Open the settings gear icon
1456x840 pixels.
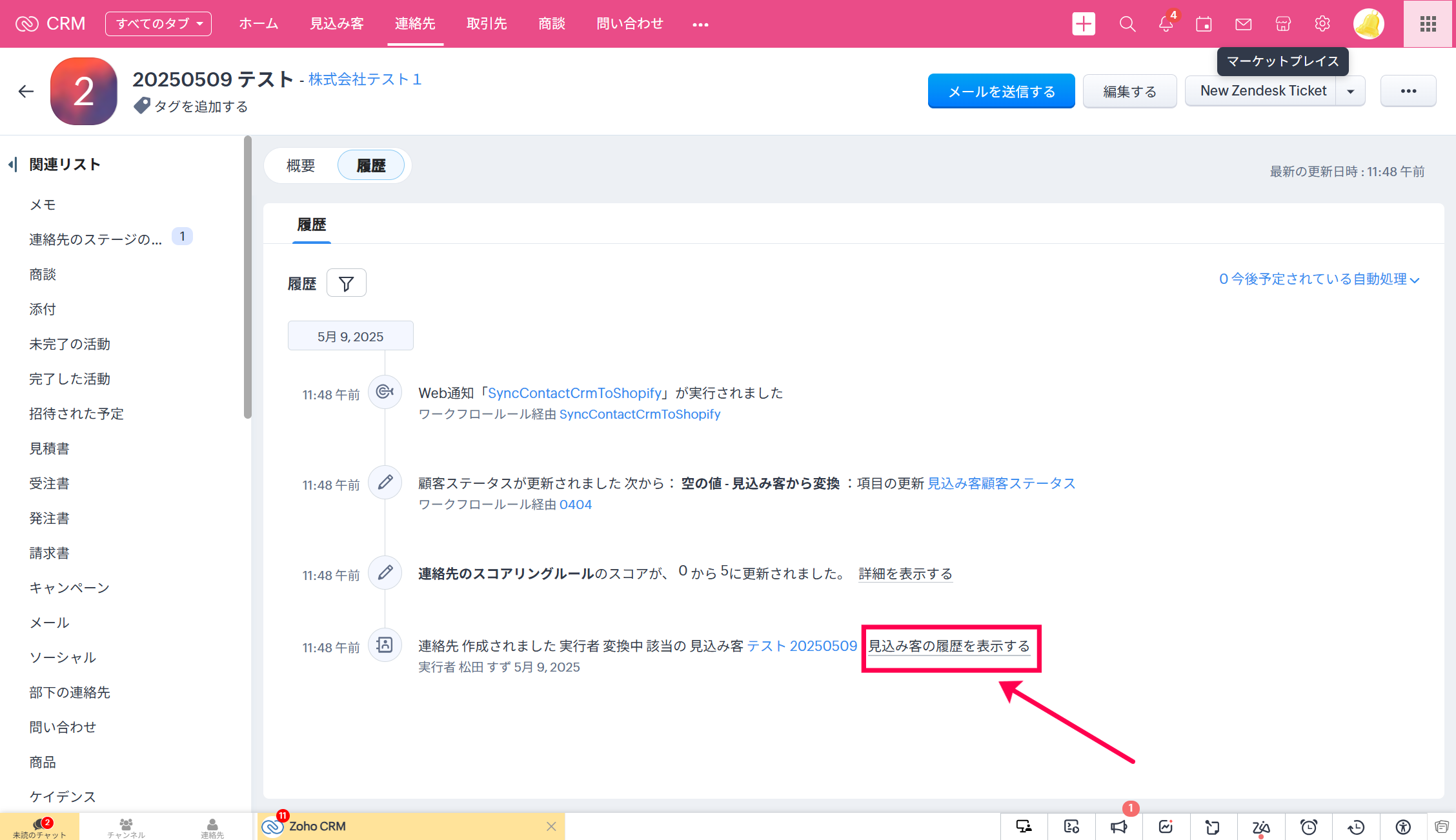click(1322, 24)
